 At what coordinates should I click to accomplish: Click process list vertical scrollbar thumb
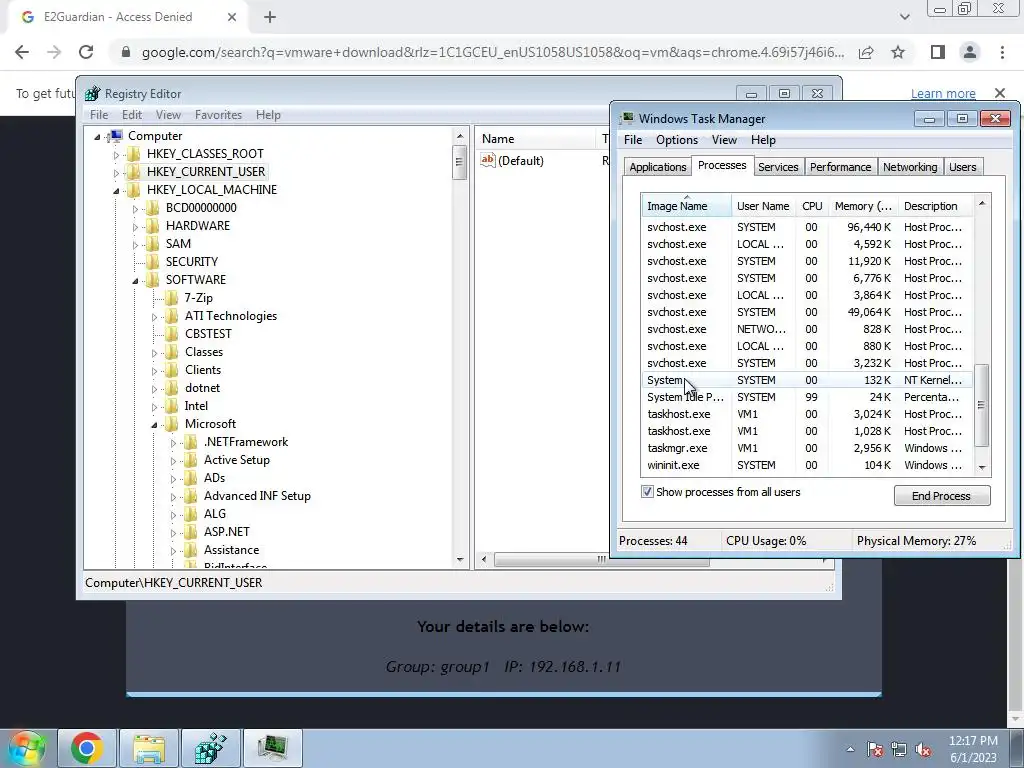pos(981,405)
